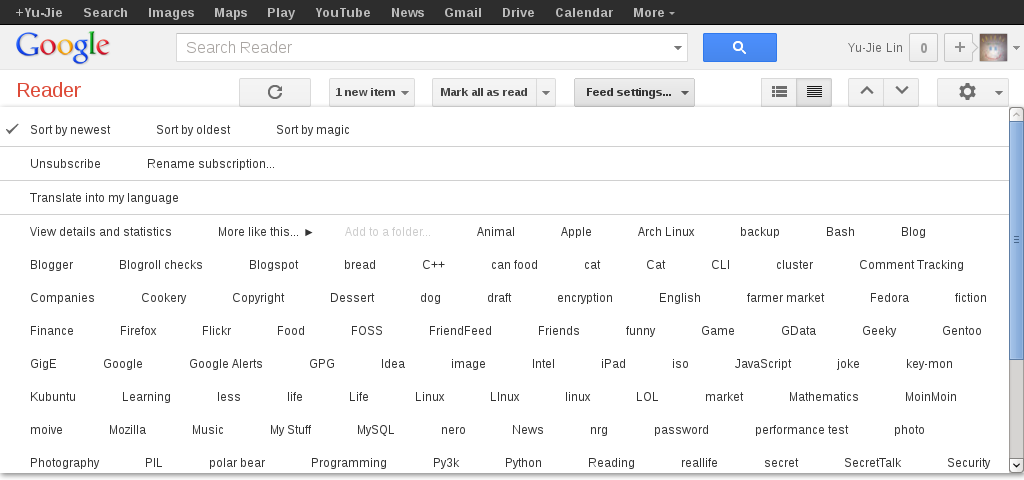This screenshot has width=1024, height=480.
Task: Select Sort by magic option
Action: [x=313, y=130]
